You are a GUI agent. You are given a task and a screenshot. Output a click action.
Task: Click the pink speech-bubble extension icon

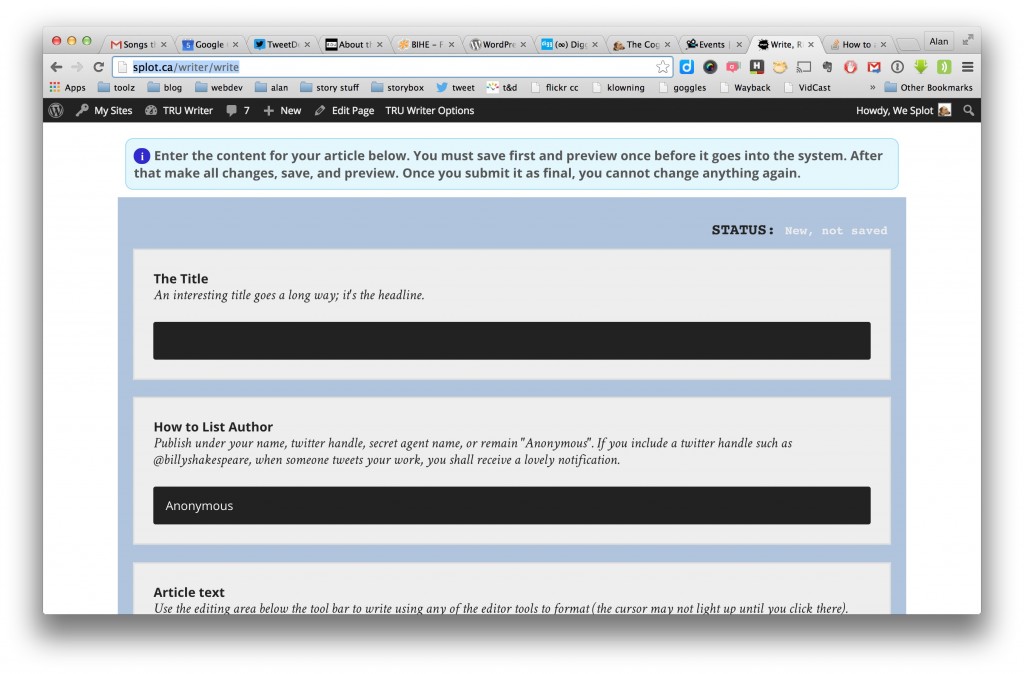click(x=733, y=67)
